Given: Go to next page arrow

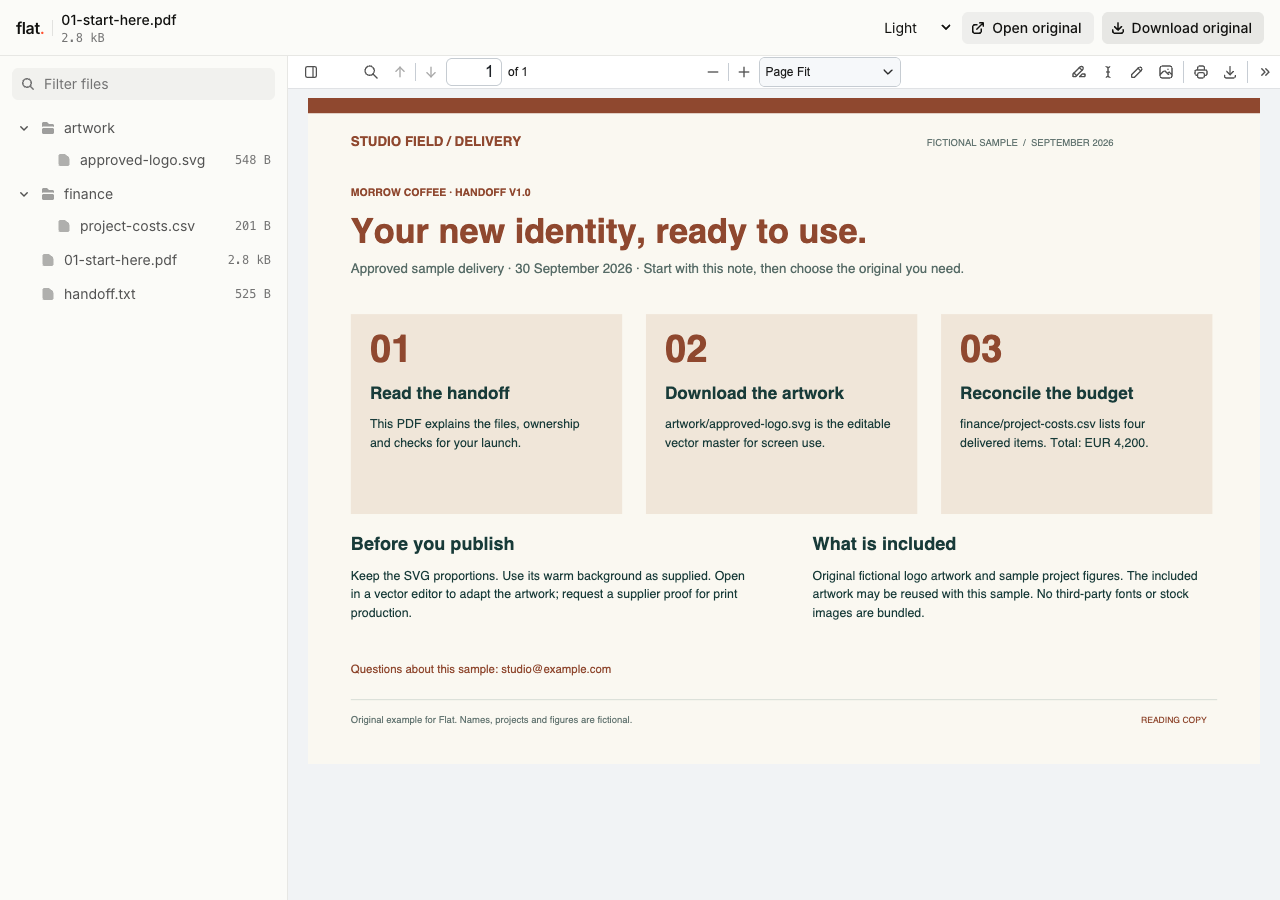Looking at the screenshot, I should (431, 72).
